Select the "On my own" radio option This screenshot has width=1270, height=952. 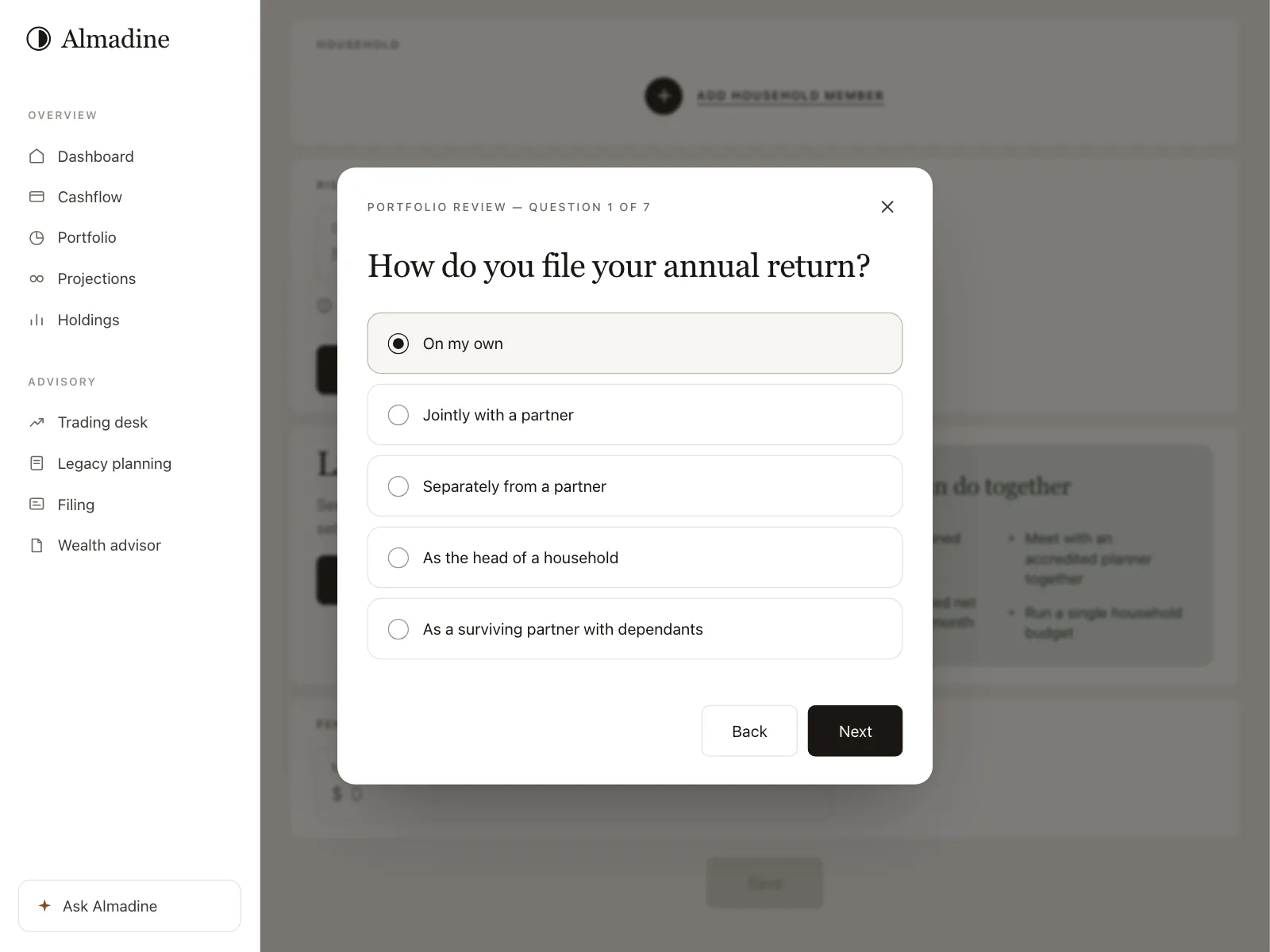(635, 344)
